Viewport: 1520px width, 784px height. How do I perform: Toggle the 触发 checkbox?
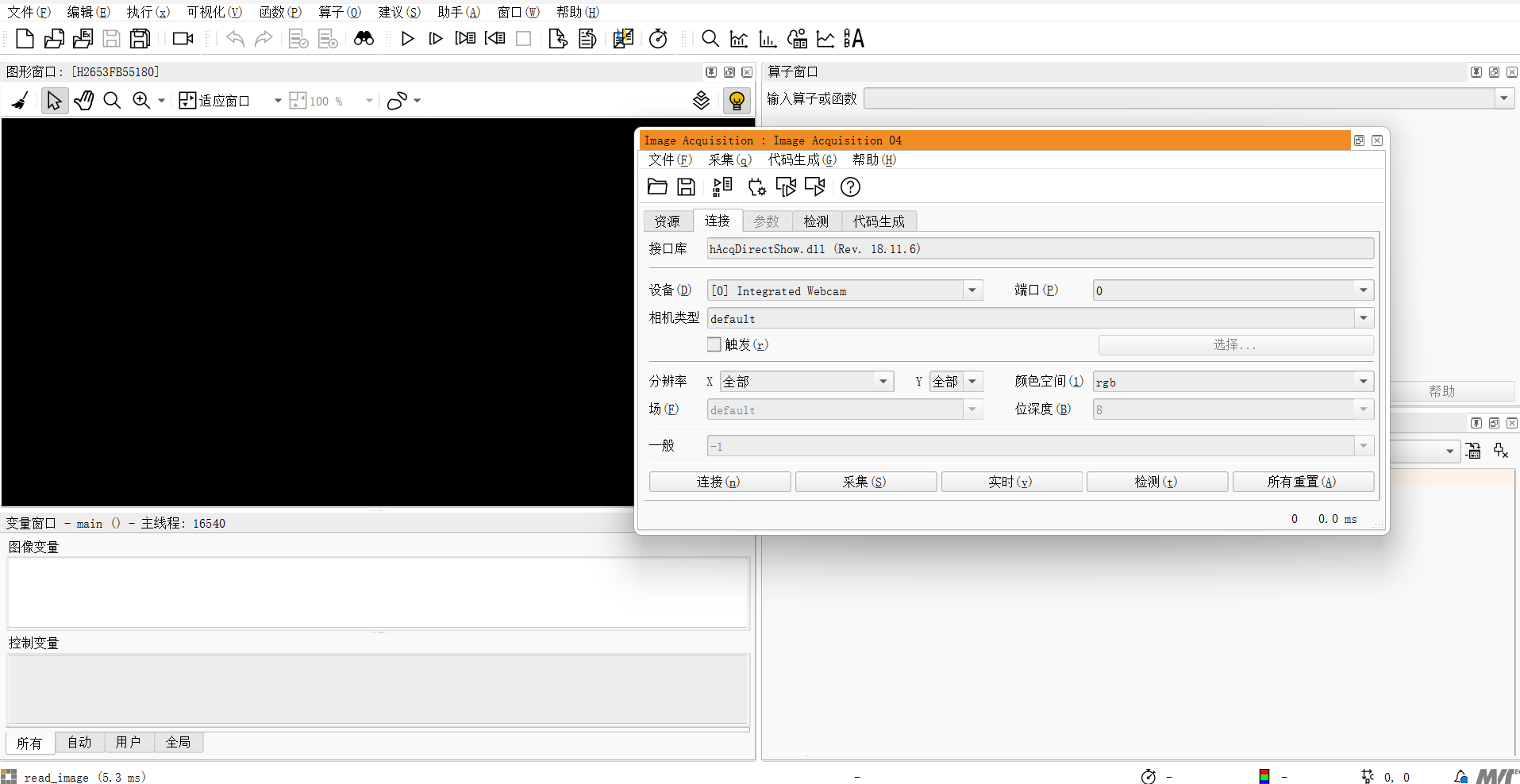coord(714,344)
